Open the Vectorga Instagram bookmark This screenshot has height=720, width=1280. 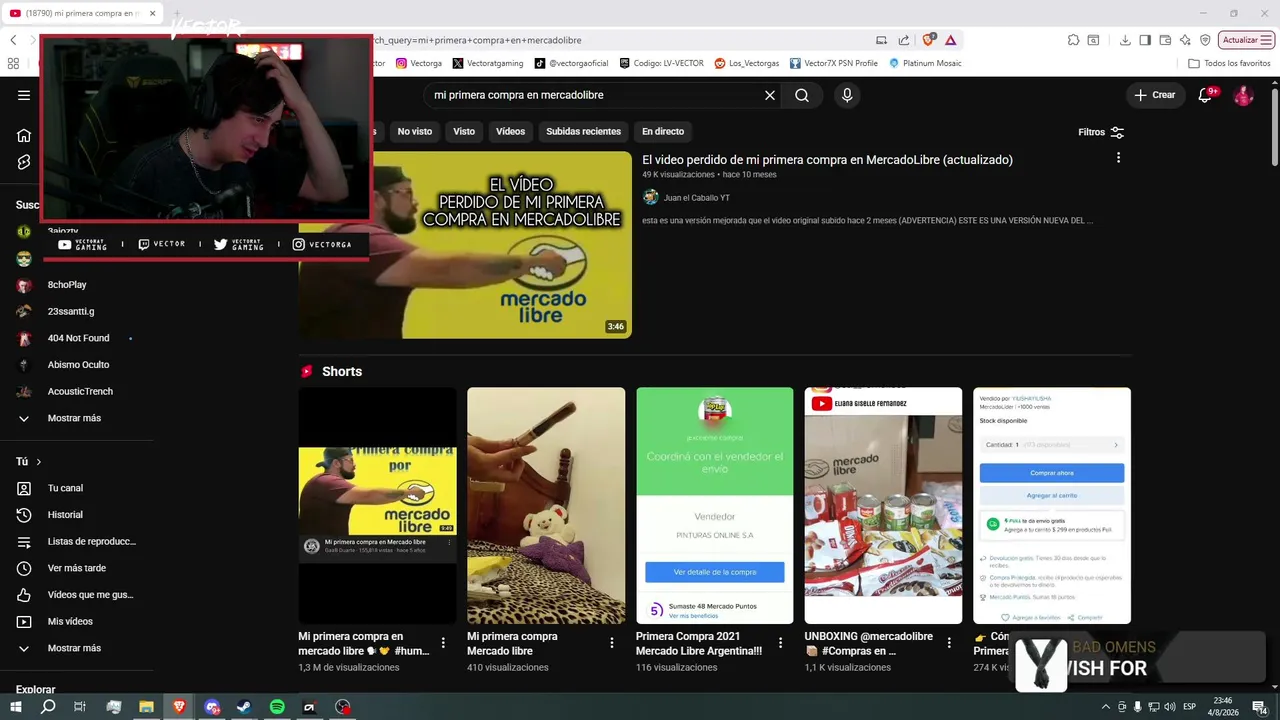[x=419, y=63]
